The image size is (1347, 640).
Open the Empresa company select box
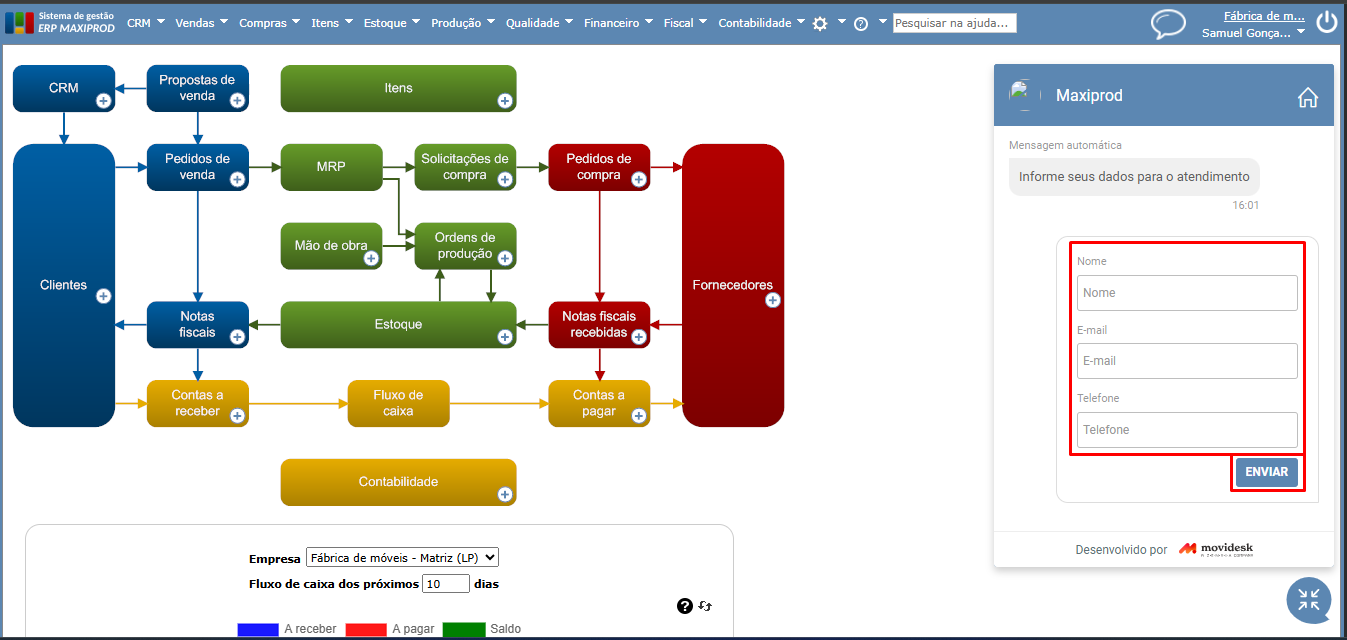click(x=402, y=558)
